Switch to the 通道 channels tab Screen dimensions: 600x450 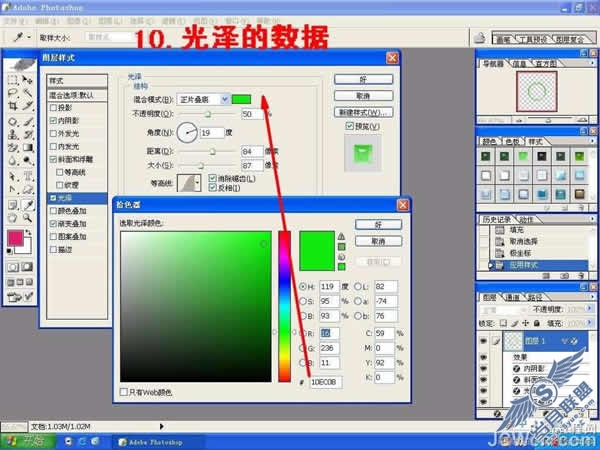coord(513,297)
